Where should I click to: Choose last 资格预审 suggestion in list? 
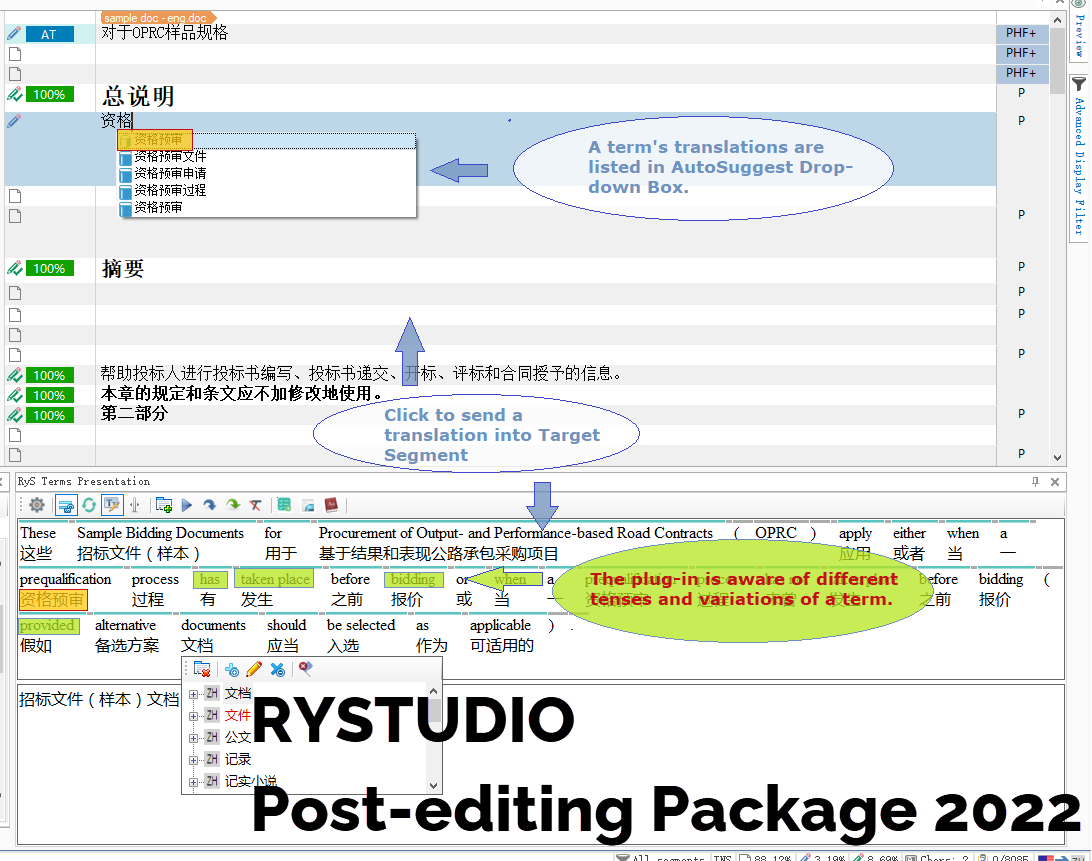click(x=158, y=208)
